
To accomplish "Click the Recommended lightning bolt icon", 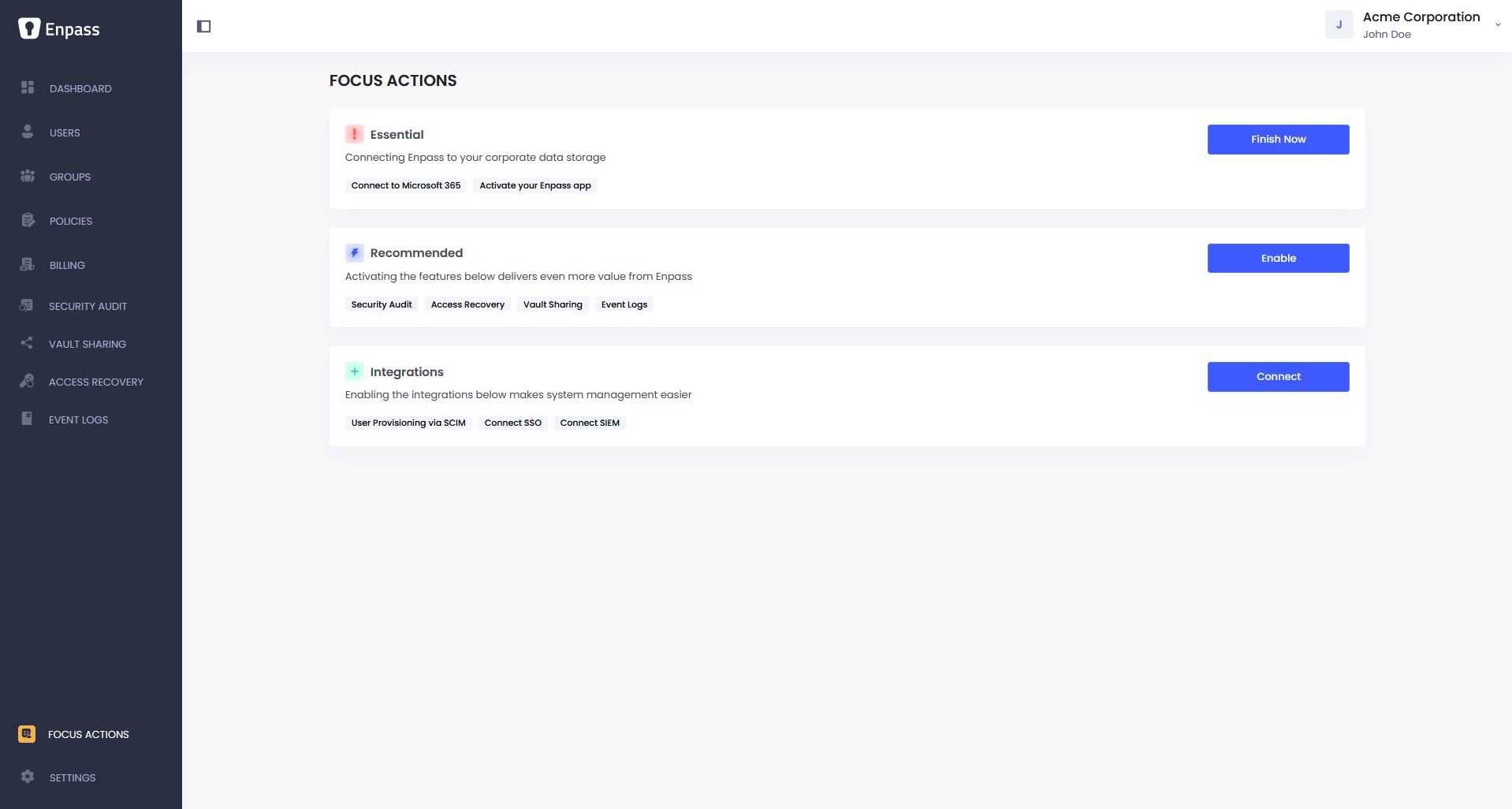I will point(355,253).
